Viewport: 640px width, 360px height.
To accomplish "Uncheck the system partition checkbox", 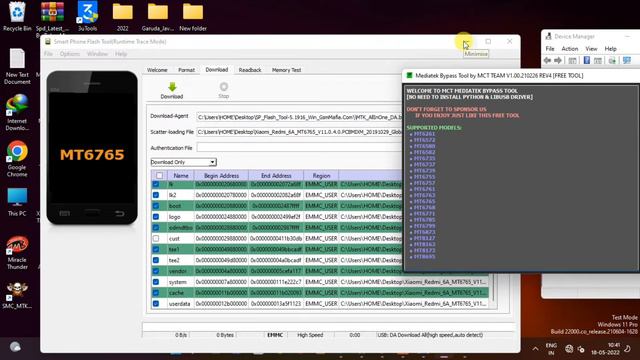I will 156,282.
